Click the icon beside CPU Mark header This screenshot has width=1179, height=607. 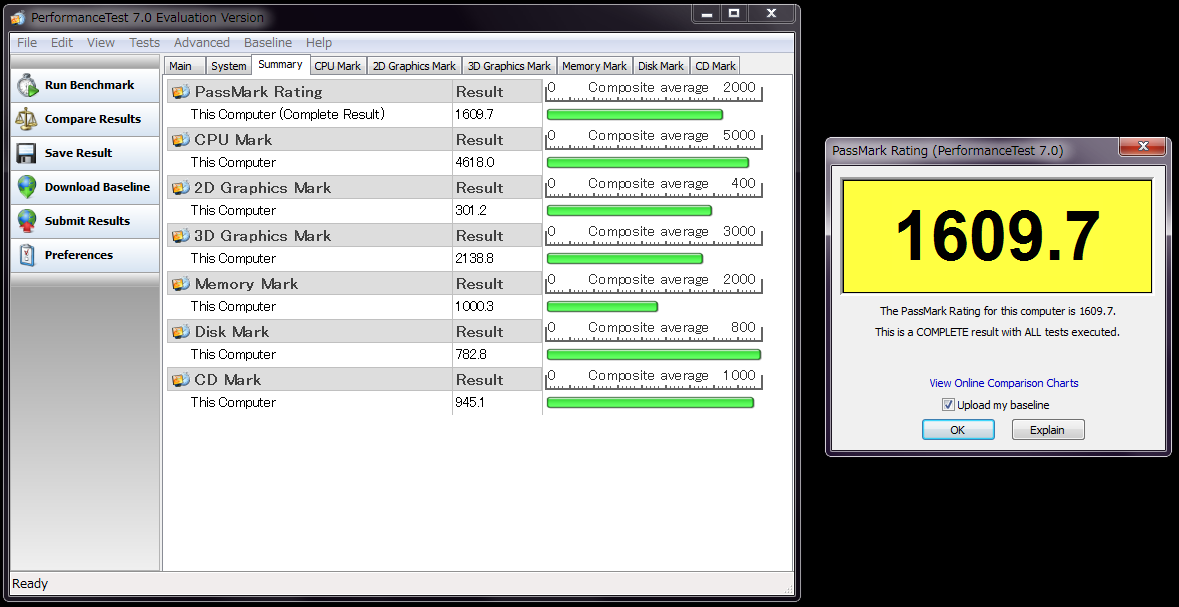click(180, 140)
